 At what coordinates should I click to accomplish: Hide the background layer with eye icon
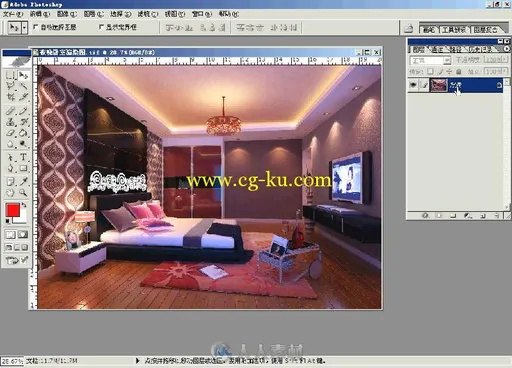[413, 85]
